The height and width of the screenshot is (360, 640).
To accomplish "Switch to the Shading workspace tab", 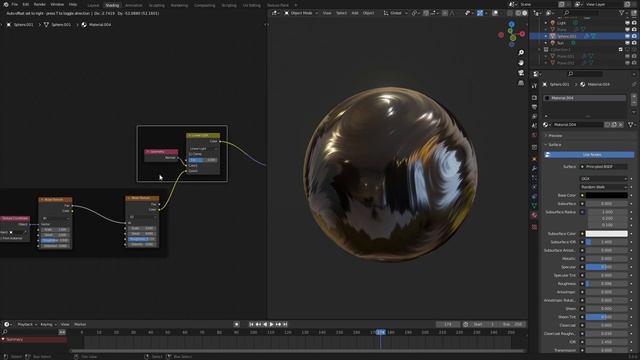I will tap(112, 5).
